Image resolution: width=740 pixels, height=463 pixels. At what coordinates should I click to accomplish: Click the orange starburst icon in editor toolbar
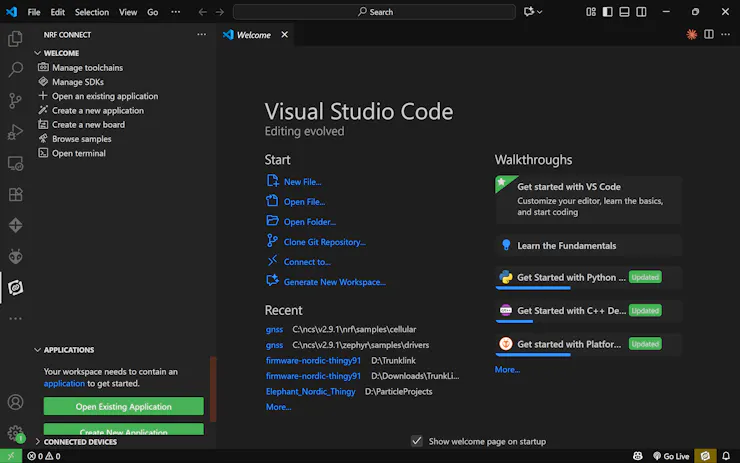coord(692,34)
